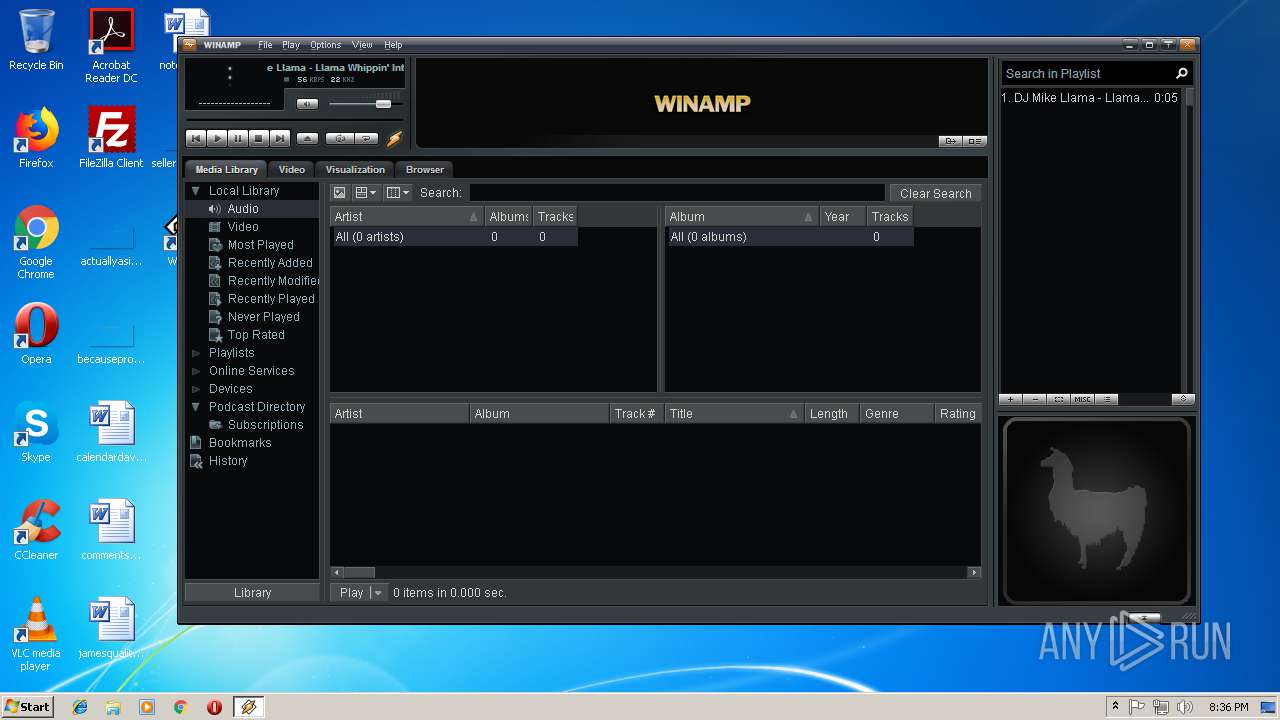Toggle shuffle mode
Image resolution: width=1280 pixels, height=720 pixels.
[x=340, y=139]
